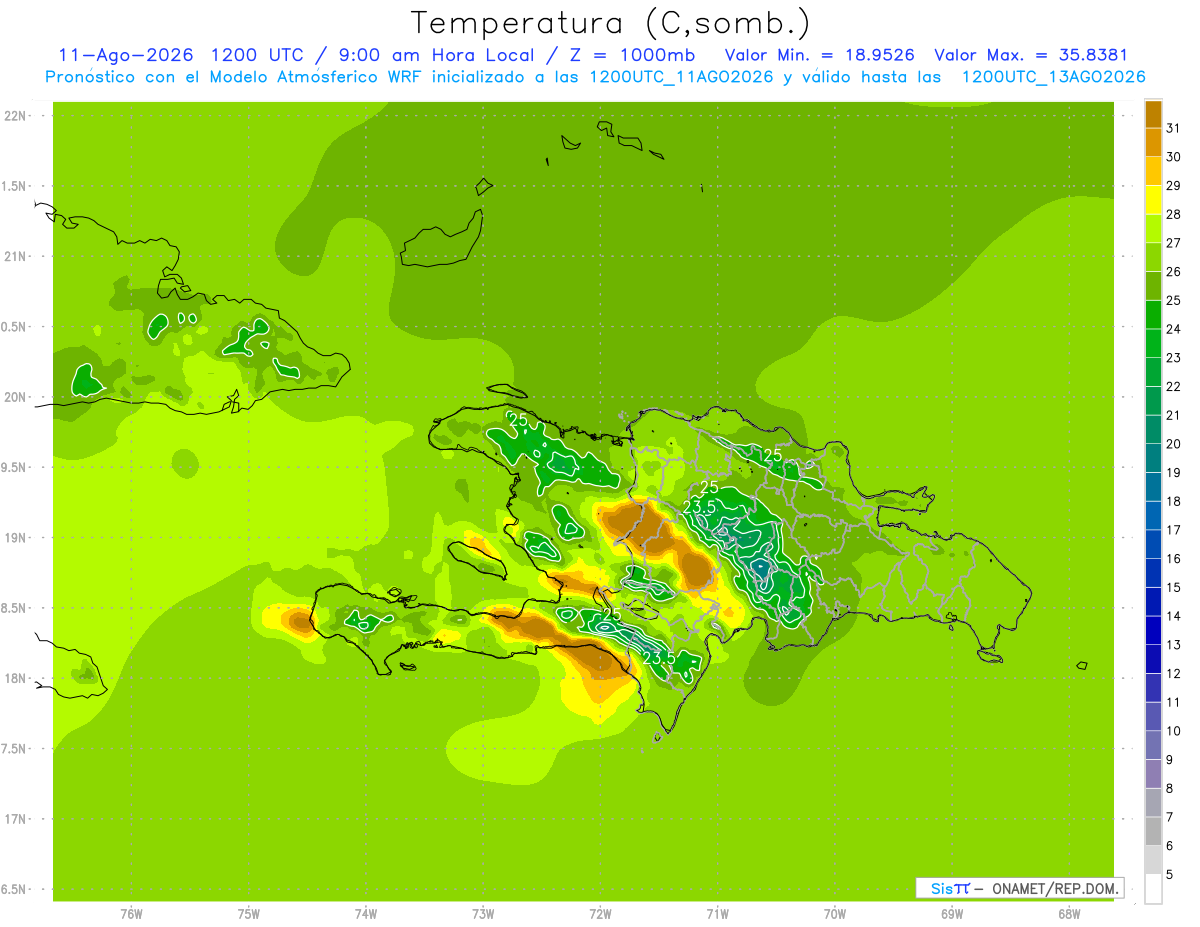This screenshot has width=1200, height=927.
Task: Pick the topmost dark orange swatch above 31
Action: click(x=1153, y=114)
